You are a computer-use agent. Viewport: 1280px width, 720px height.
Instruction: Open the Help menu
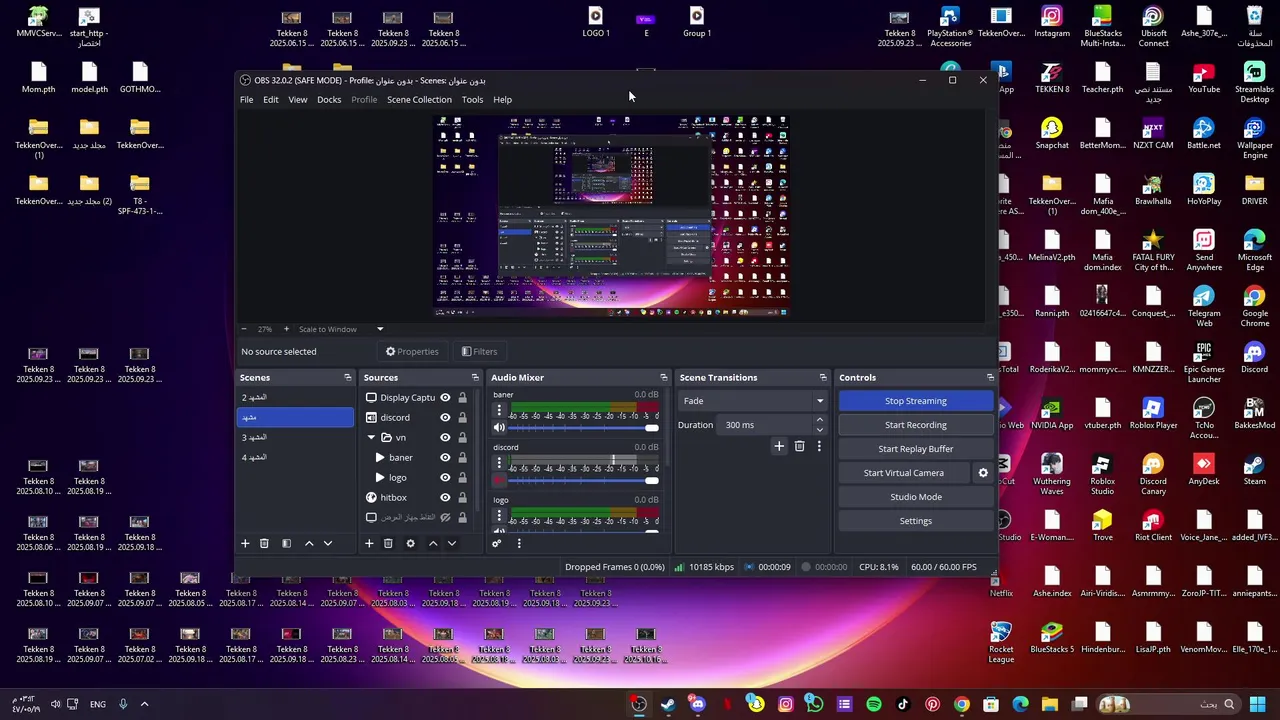[x=502, y=99]
